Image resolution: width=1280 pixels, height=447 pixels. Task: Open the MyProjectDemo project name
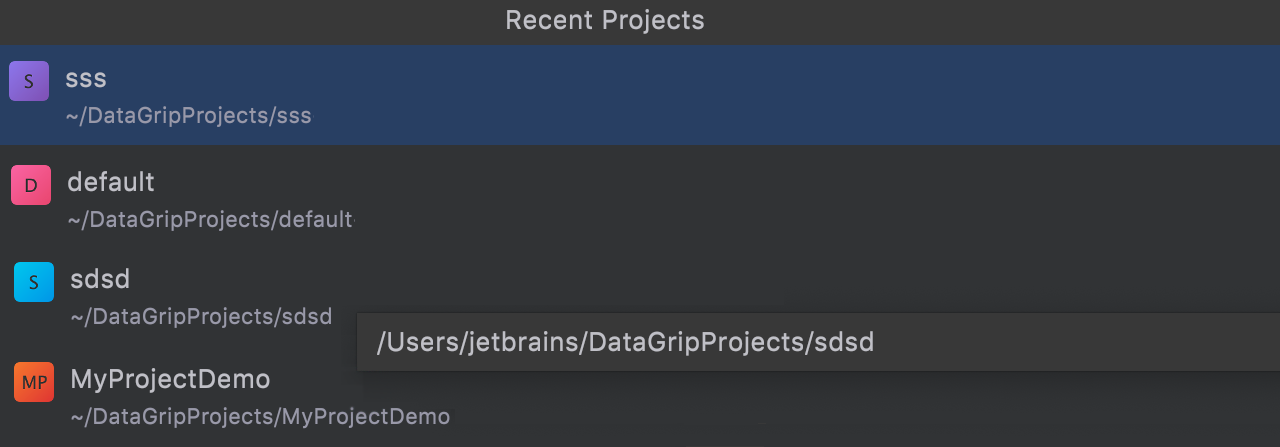tap(170, 380)
